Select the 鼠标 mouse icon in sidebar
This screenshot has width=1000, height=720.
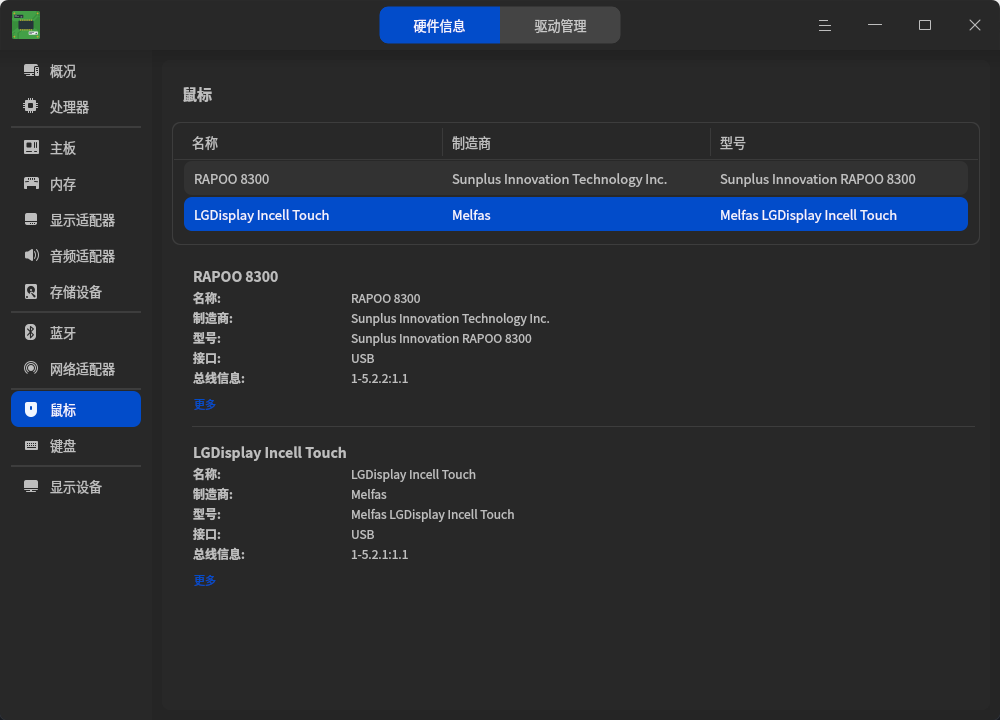[31, 409]
